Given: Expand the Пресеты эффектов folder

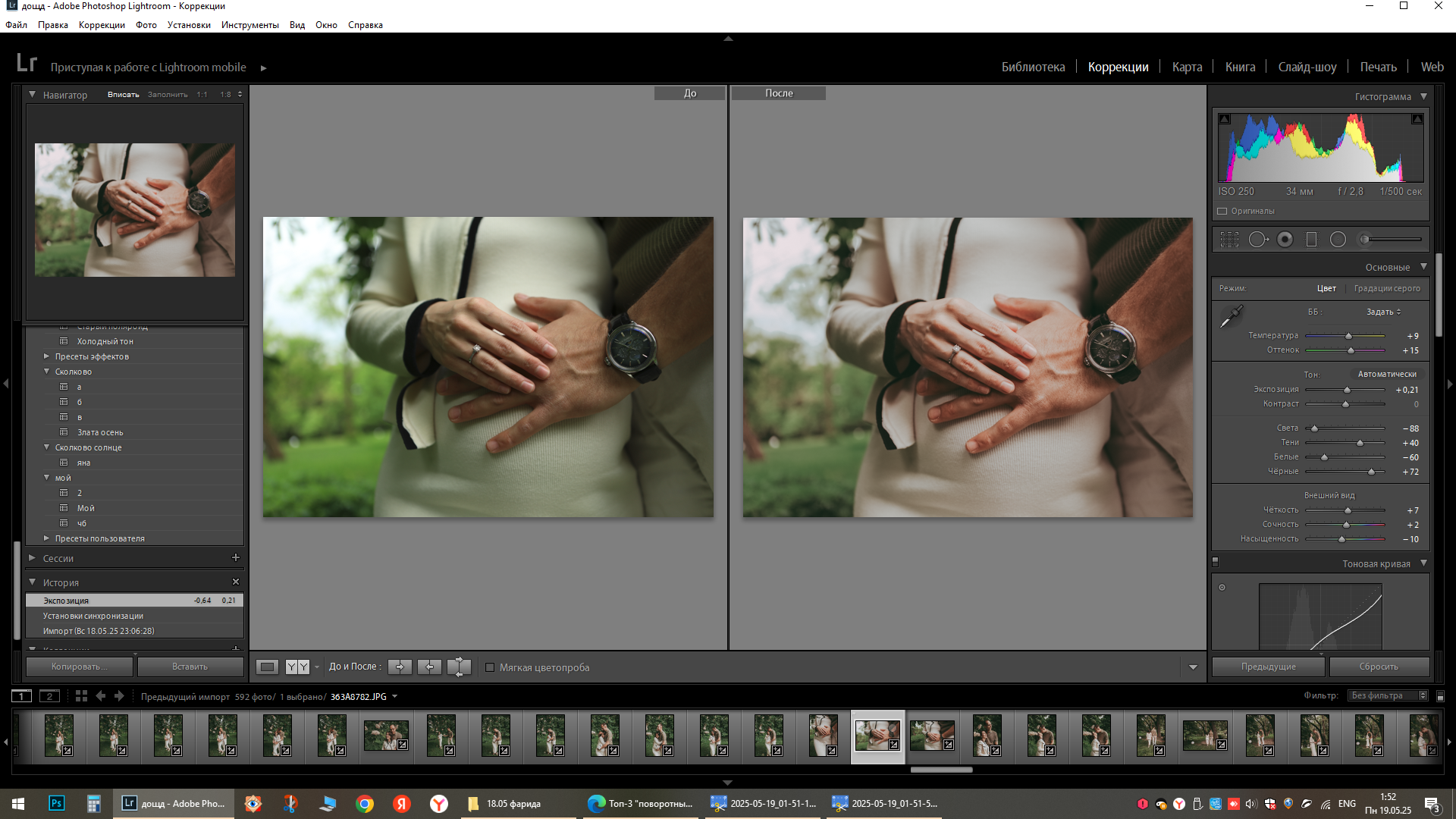Looking at the screenshot, I should point(46,356).
